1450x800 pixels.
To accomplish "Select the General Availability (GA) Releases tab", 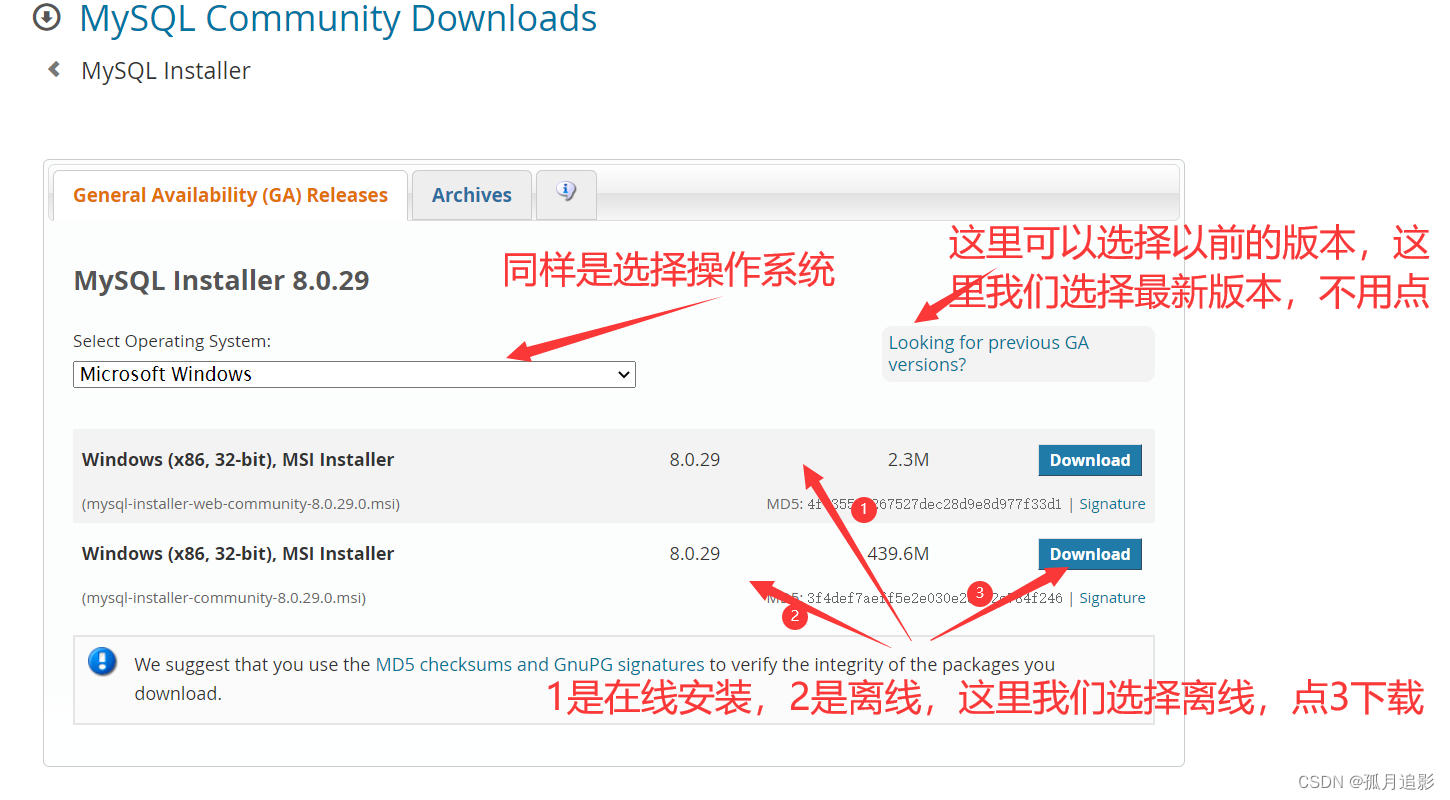I will tap(230, 195).
